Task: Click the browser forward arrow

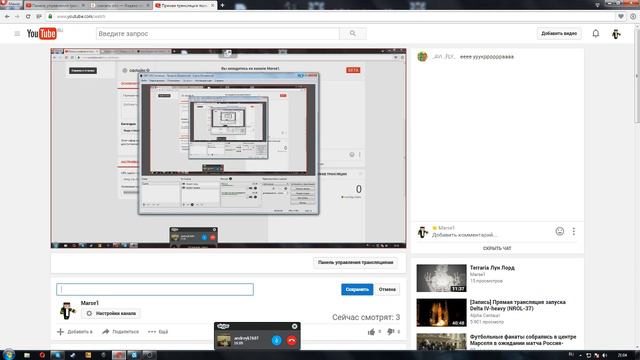Action: tap(17, 16)
